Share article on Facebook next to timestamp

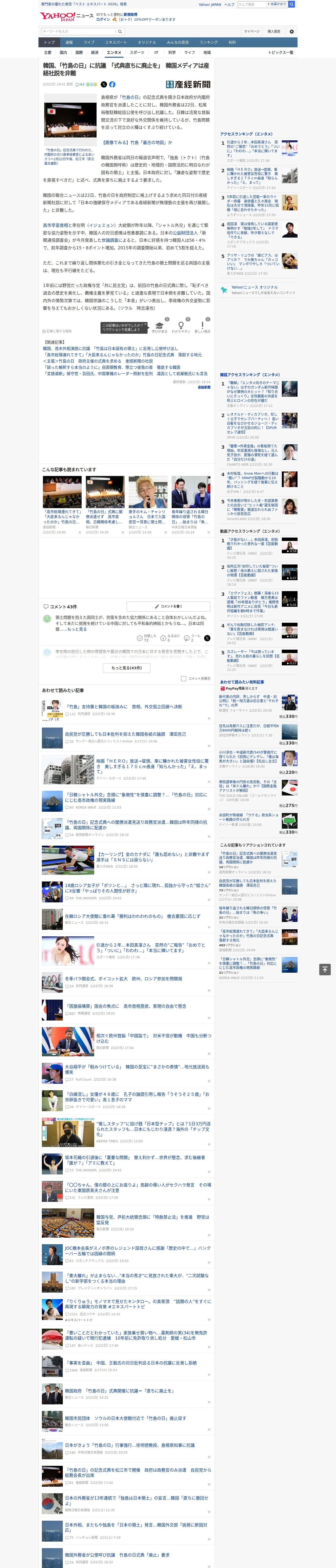coord(112,85)
